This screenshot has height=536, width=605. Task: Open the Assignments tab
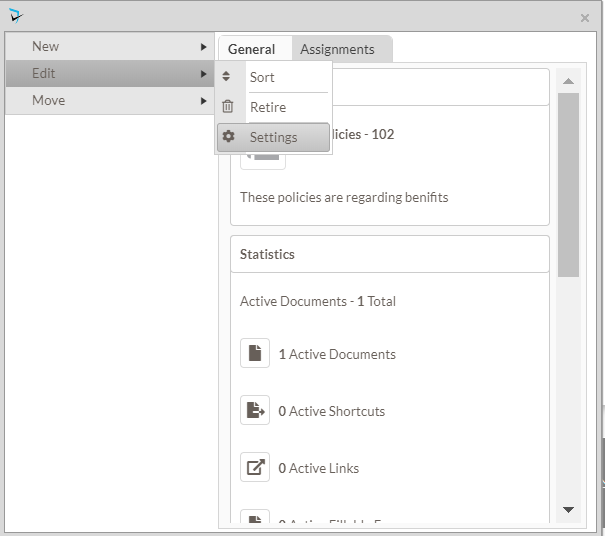[x=337, y=49]
